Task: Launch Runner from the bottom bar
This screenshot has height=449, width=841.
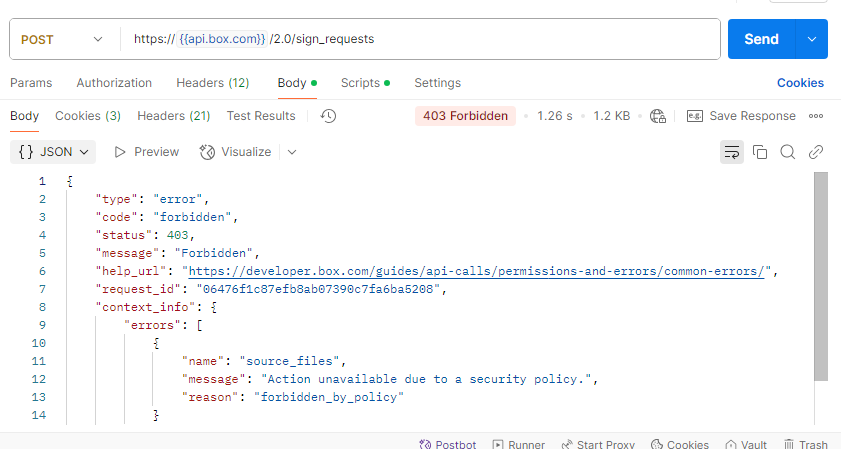Action: [519, 444]
